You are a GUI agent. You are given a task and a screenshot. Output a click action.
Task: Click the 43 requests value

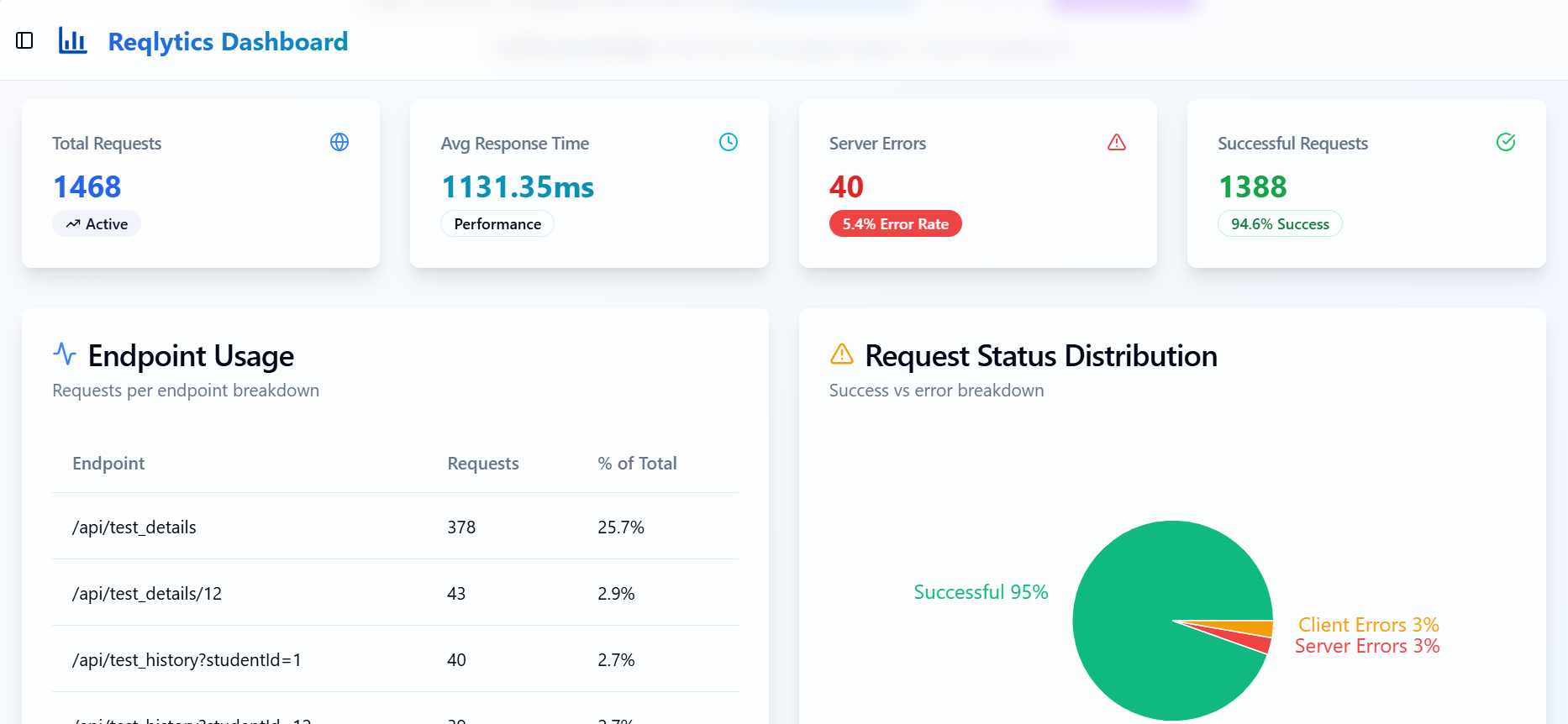point(456,594)
